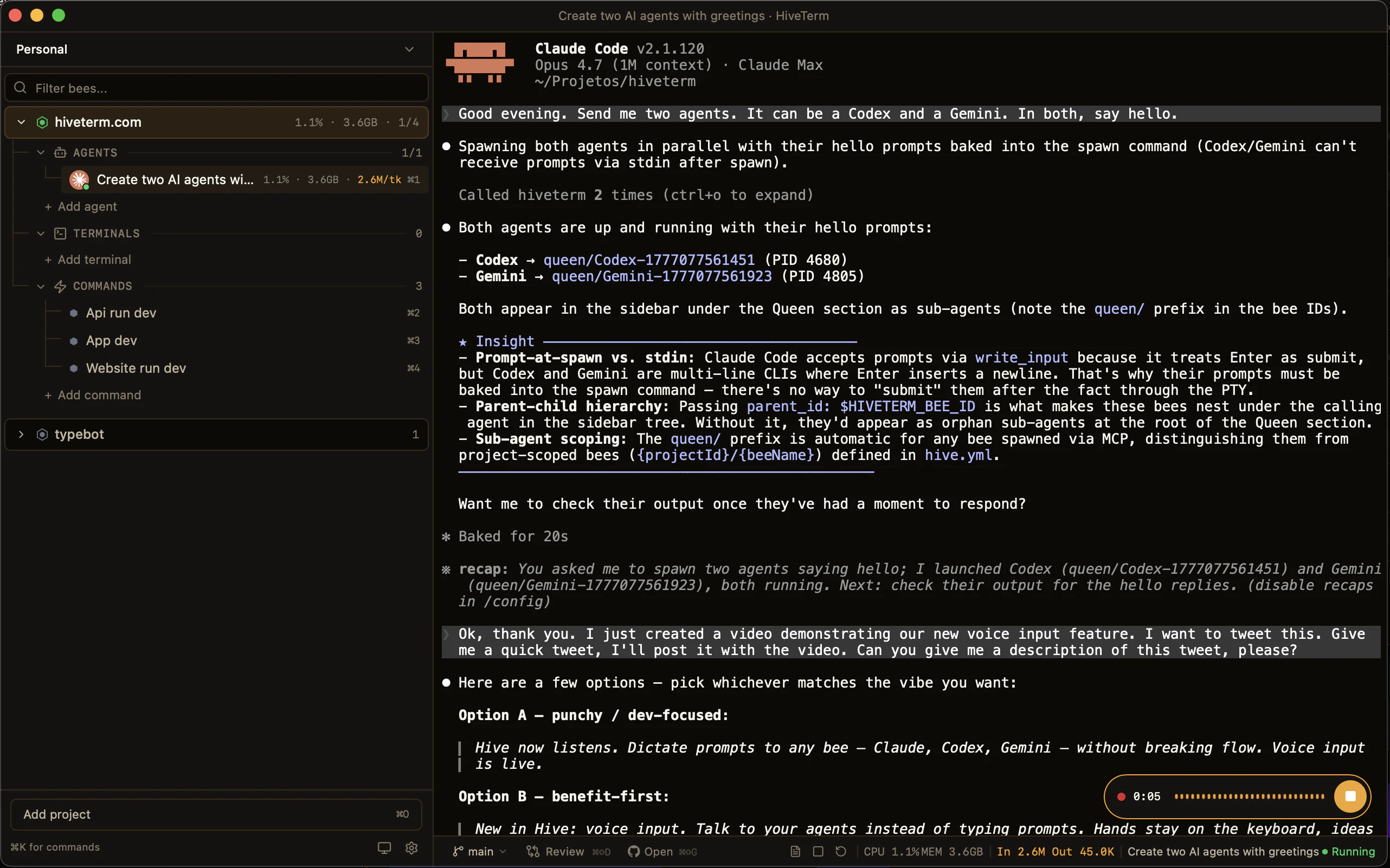
Task: Select the Website run dev command
Action: 136,368
